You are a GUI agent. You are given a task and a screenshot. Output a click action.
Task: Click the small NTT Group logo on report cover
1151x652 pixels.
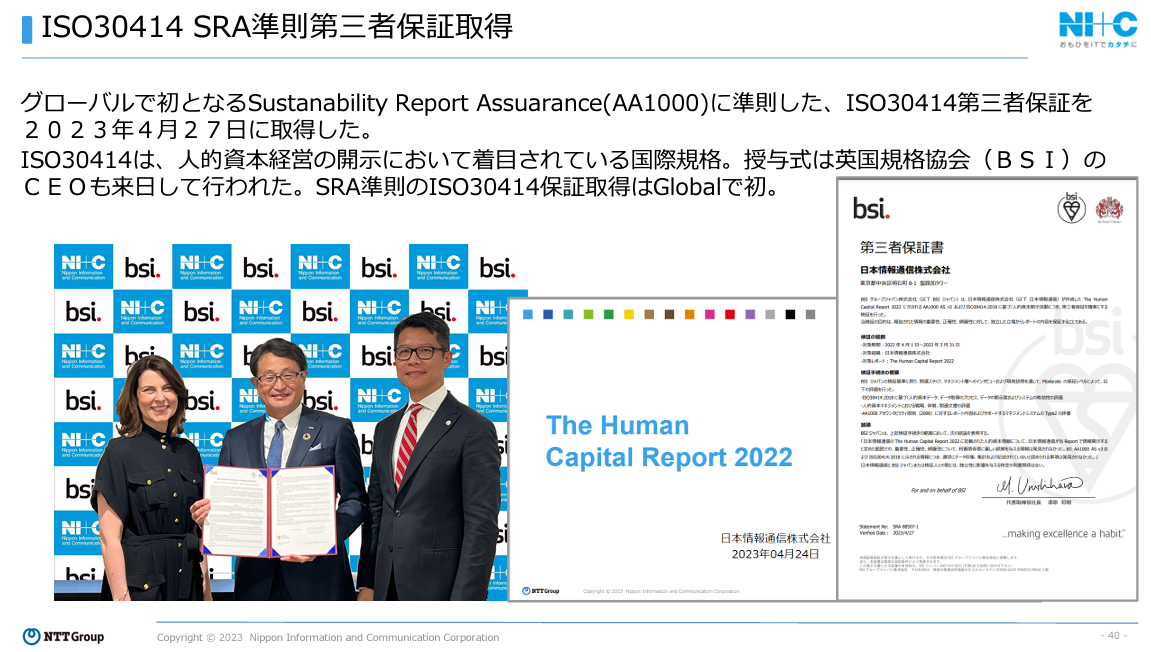click(x=540, y=590)
